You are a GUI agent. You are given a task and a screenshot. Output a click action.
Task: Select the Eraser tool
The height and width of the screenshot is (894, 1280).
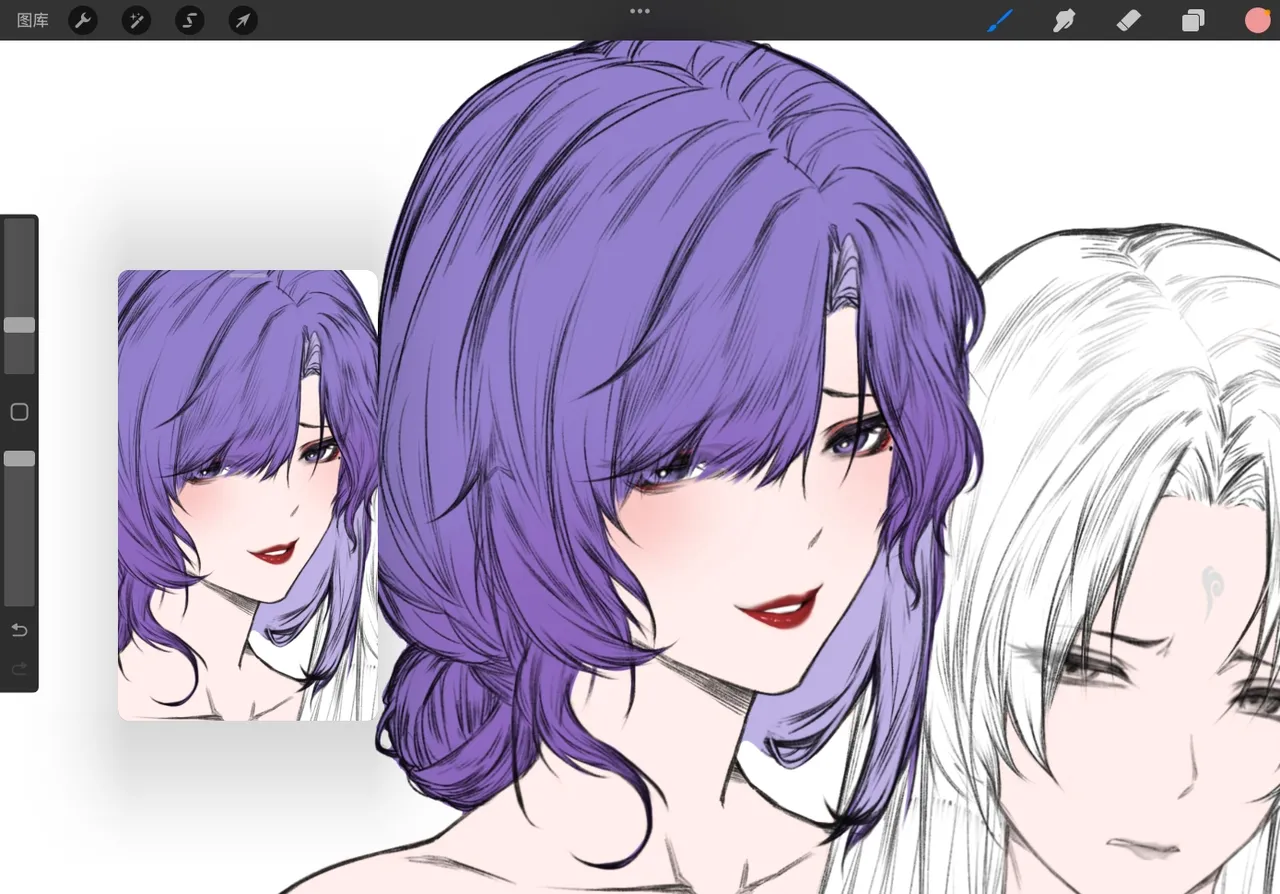click(1128, 20)
